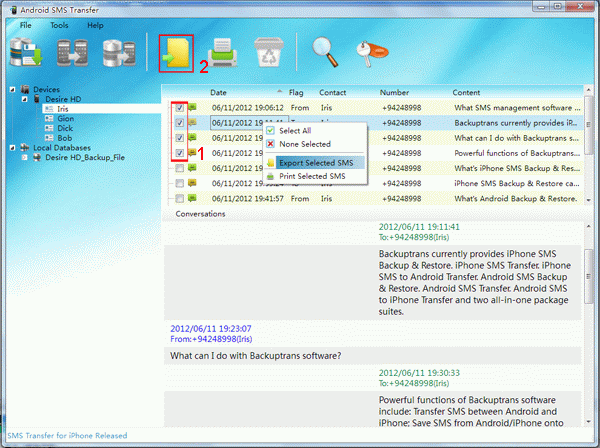Collapse the Devices tree node
600x448 pixels.
(x=12, y=90)
